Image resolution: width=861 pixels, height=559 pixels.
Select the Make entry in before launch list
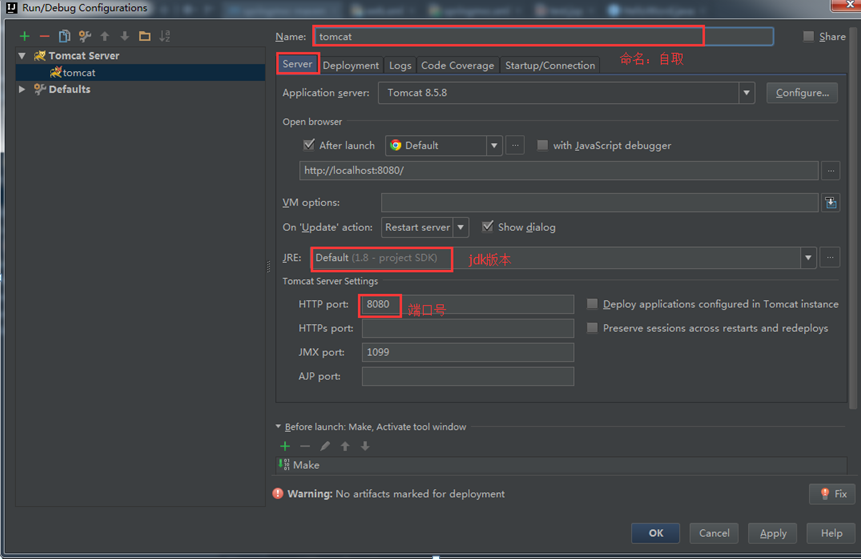tap(561, 465)
